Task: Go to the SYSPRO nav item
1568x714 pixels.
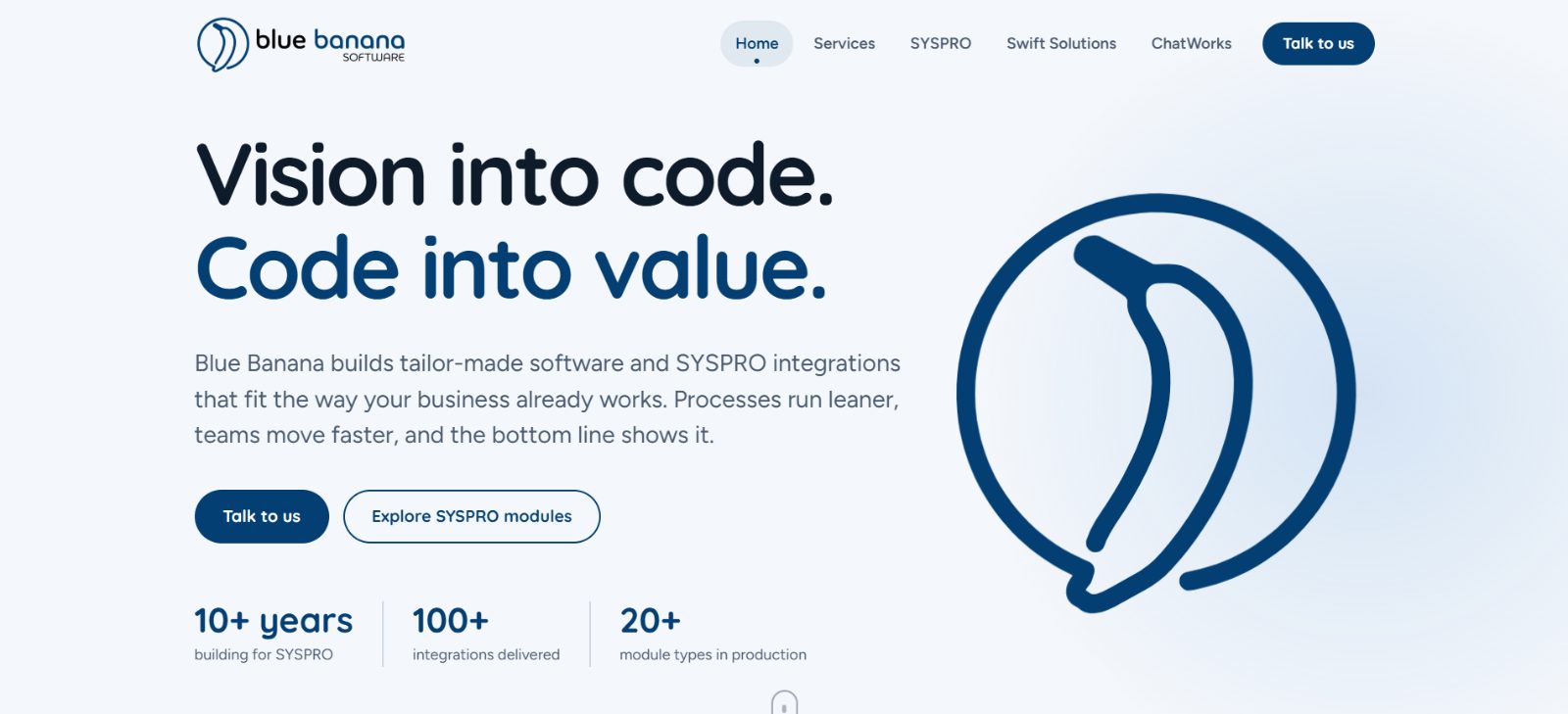Action: pyautogui.click(x=941, y=43)
